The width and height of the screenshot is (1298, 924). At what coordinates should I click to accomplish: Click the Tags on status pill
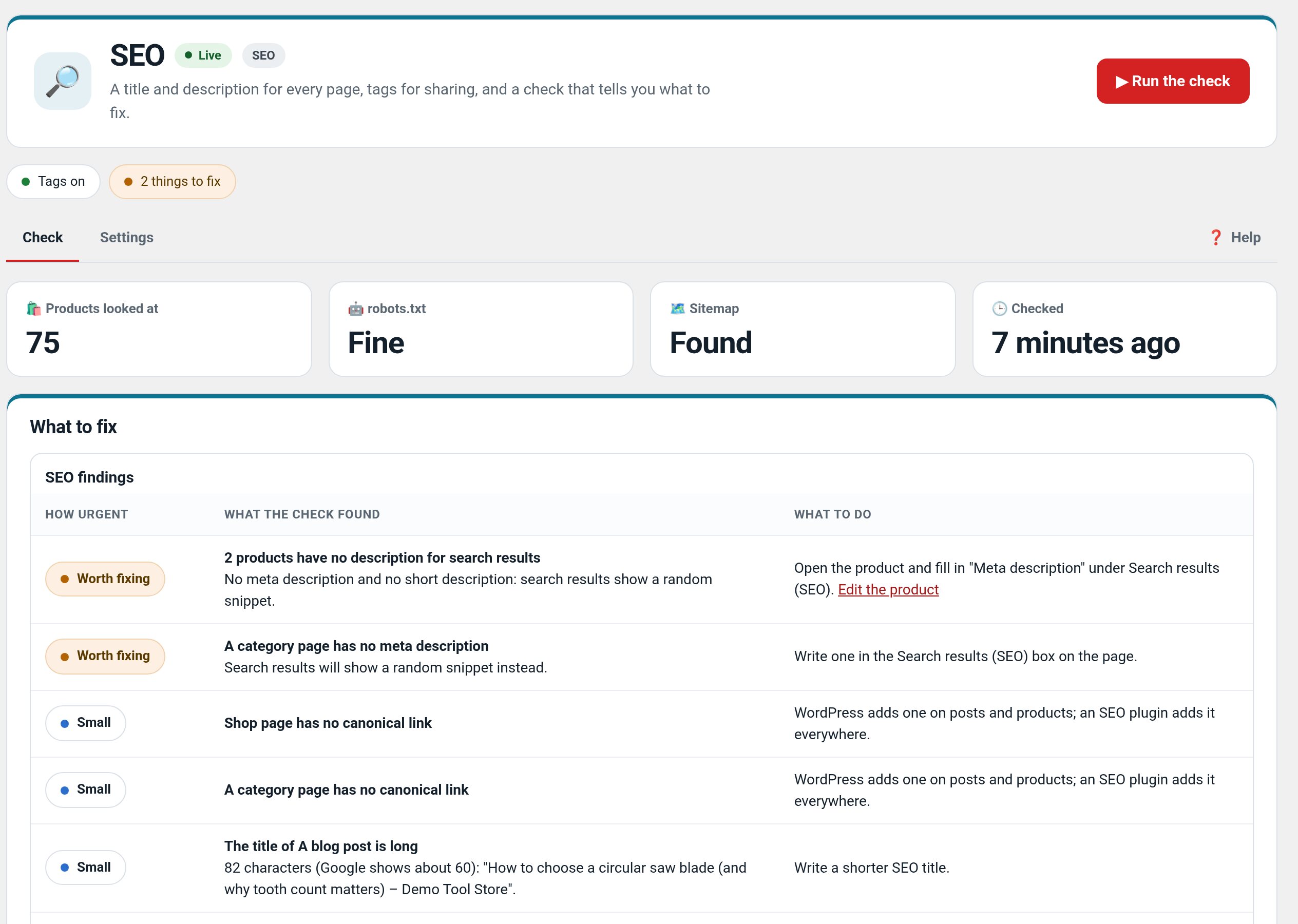[53, 182]
